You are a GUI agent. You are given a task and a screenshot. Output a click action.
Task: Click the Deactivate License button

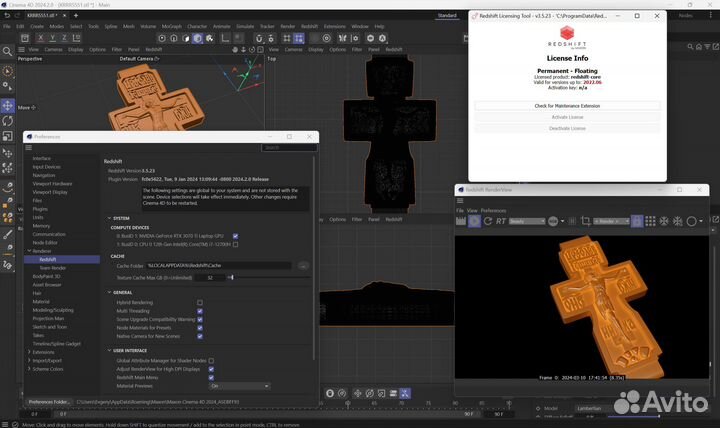(567, 129)
